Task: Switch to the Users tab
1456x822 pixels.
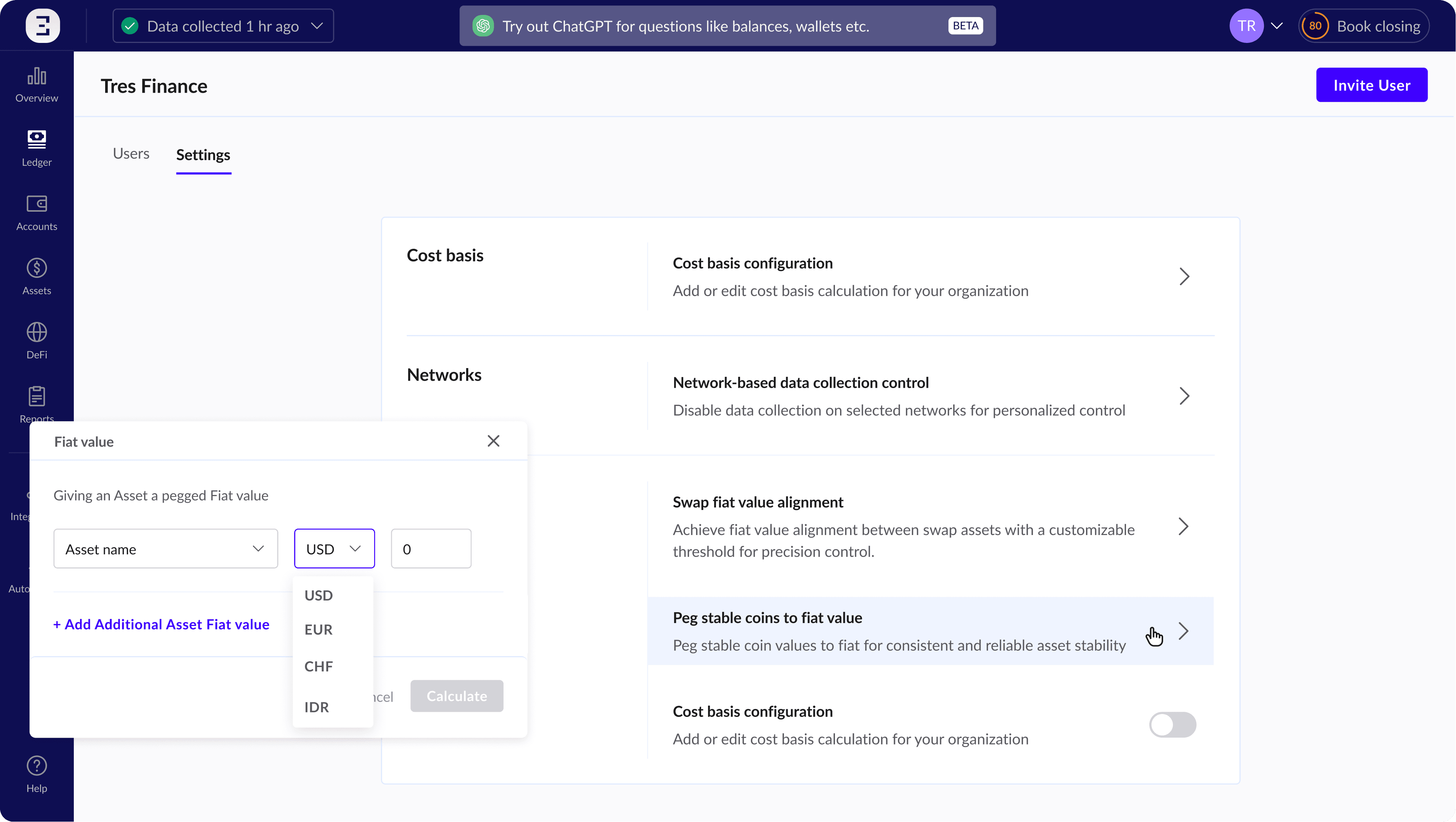Action: point(131,153)
